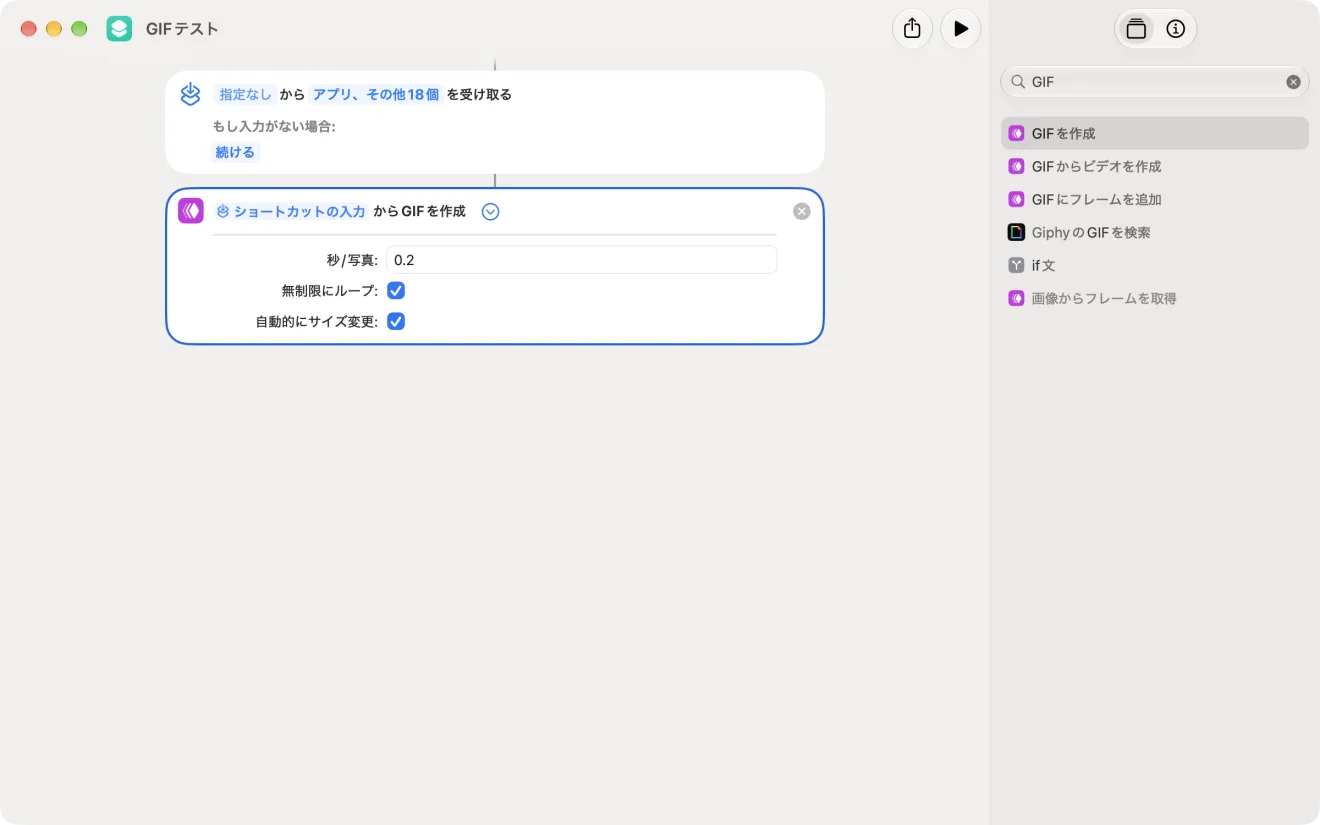Screen dimensions: 1320x825
Task: Select GIFを作成 in the action list
Action: click(x=1154, y=133)
